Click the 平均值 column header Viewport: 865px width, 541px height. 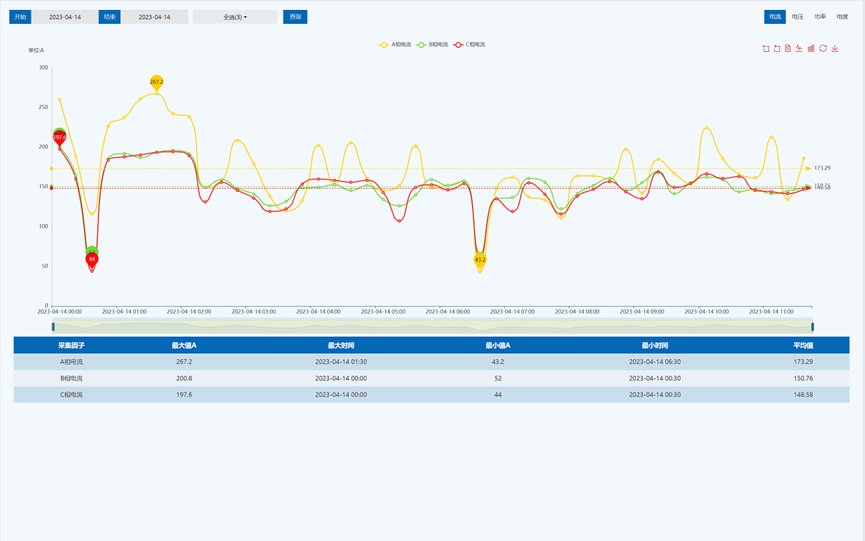point(803,346)
